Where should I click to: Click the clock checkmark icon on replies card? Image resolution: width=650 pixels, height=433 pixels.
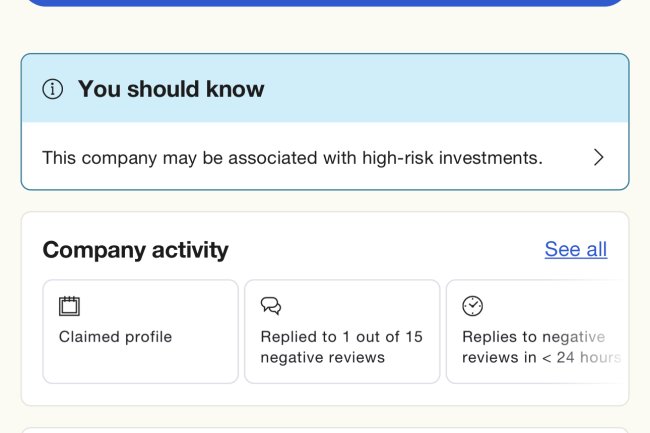472,306
